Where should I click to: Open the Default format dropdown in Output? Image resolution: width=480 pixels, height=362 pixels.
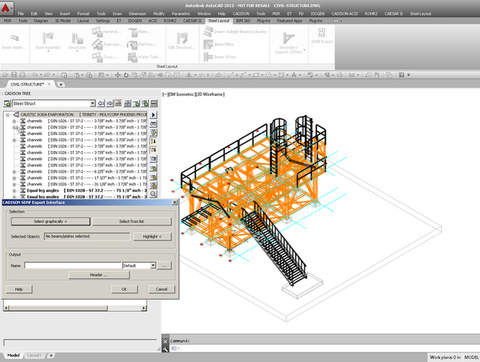point(153,266)
